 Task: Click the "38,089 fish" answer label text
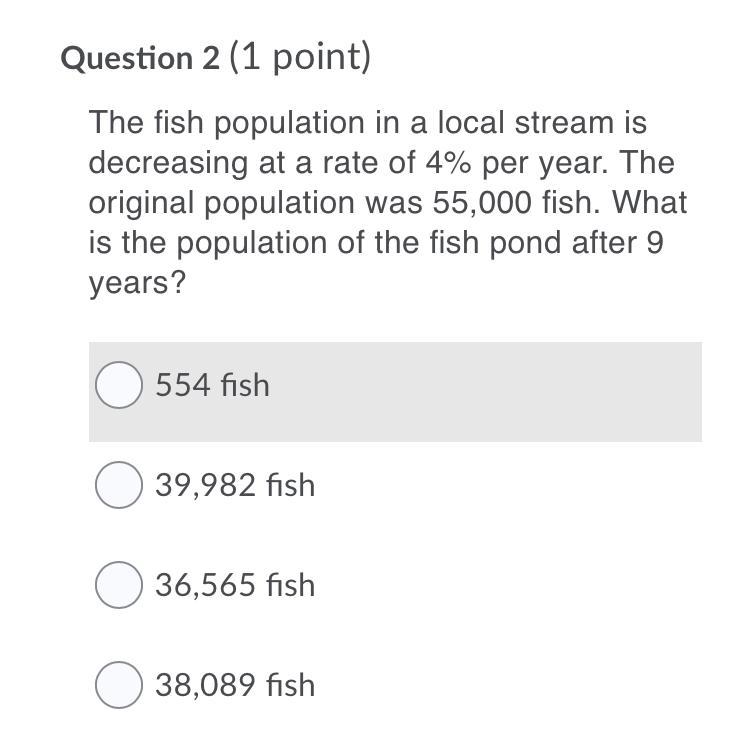(x=235, y=684)
